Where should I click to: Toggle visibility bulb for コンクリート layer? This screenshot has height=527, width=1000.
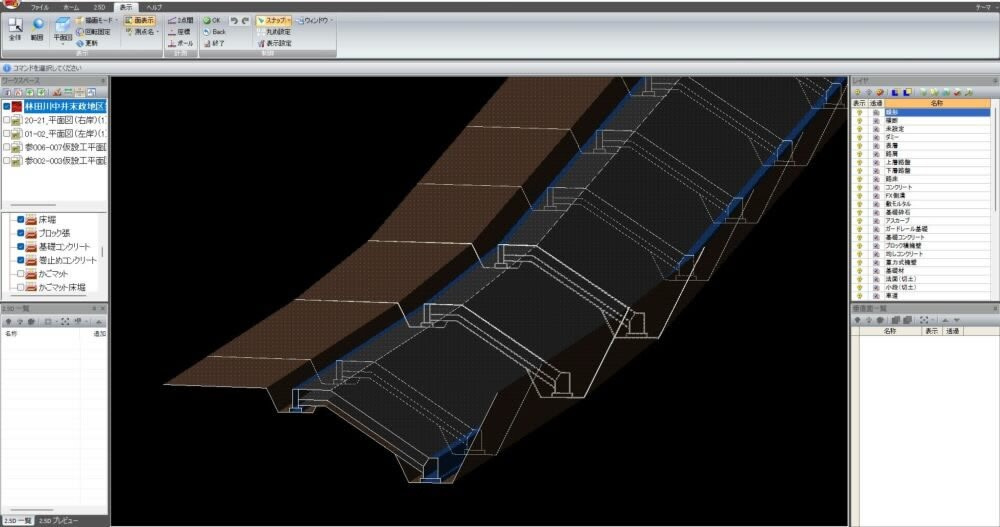coord(859,187)
